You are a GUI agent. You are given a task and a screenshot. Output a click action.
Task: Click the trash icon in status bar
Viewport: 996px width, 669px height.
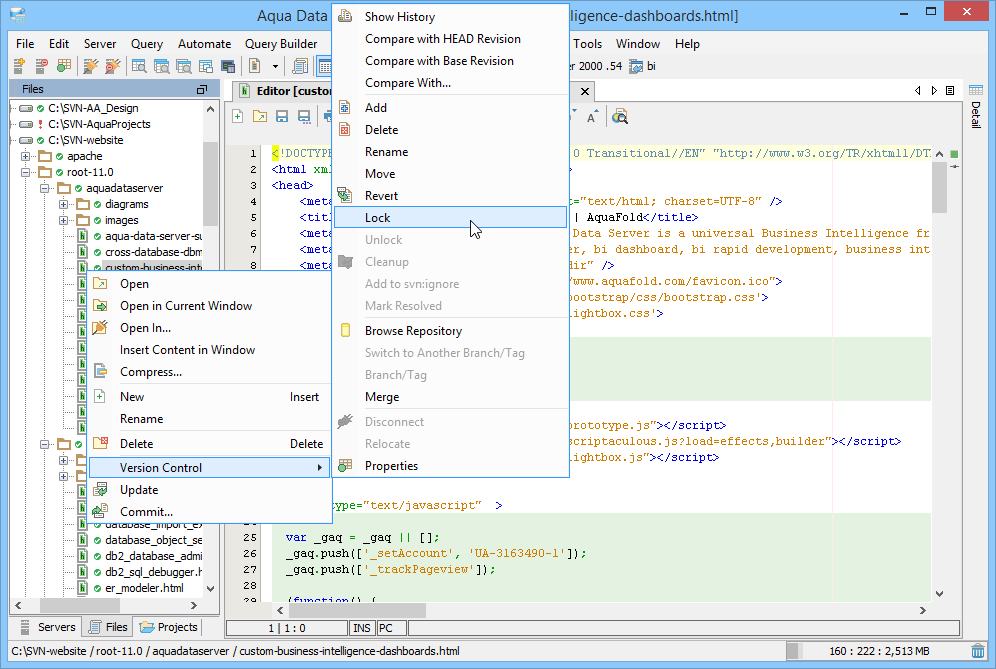(978, 651)
